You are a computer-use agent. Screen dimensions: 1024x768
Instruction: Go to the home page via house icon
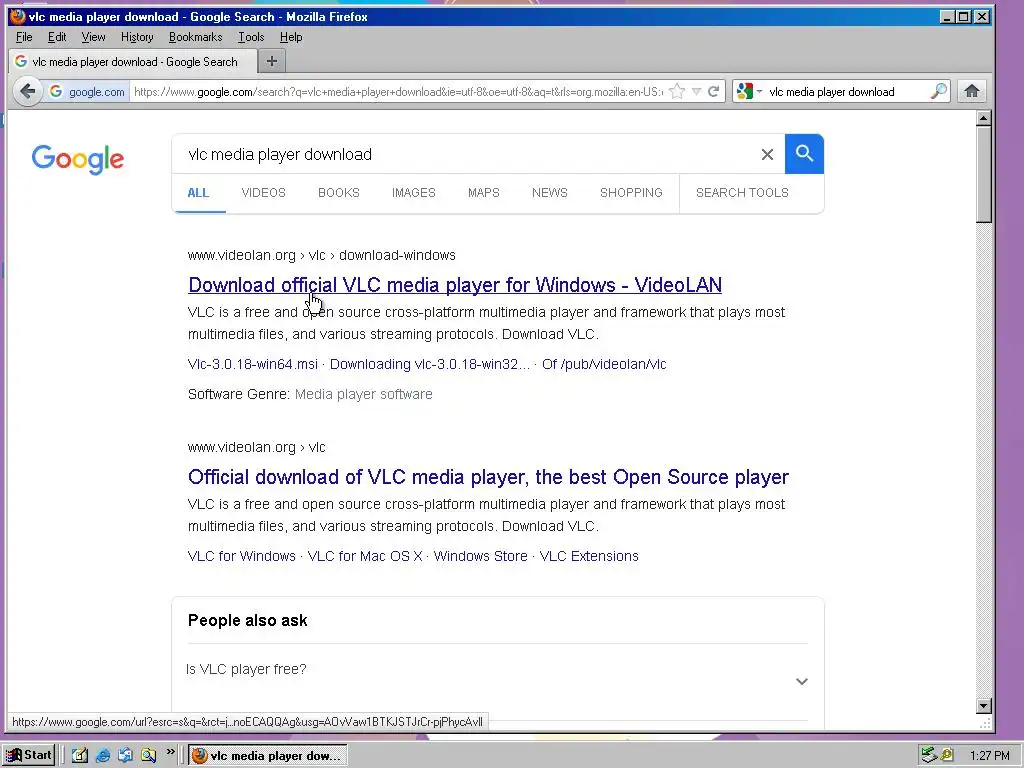pyautogui.click(x=972, y=91)
